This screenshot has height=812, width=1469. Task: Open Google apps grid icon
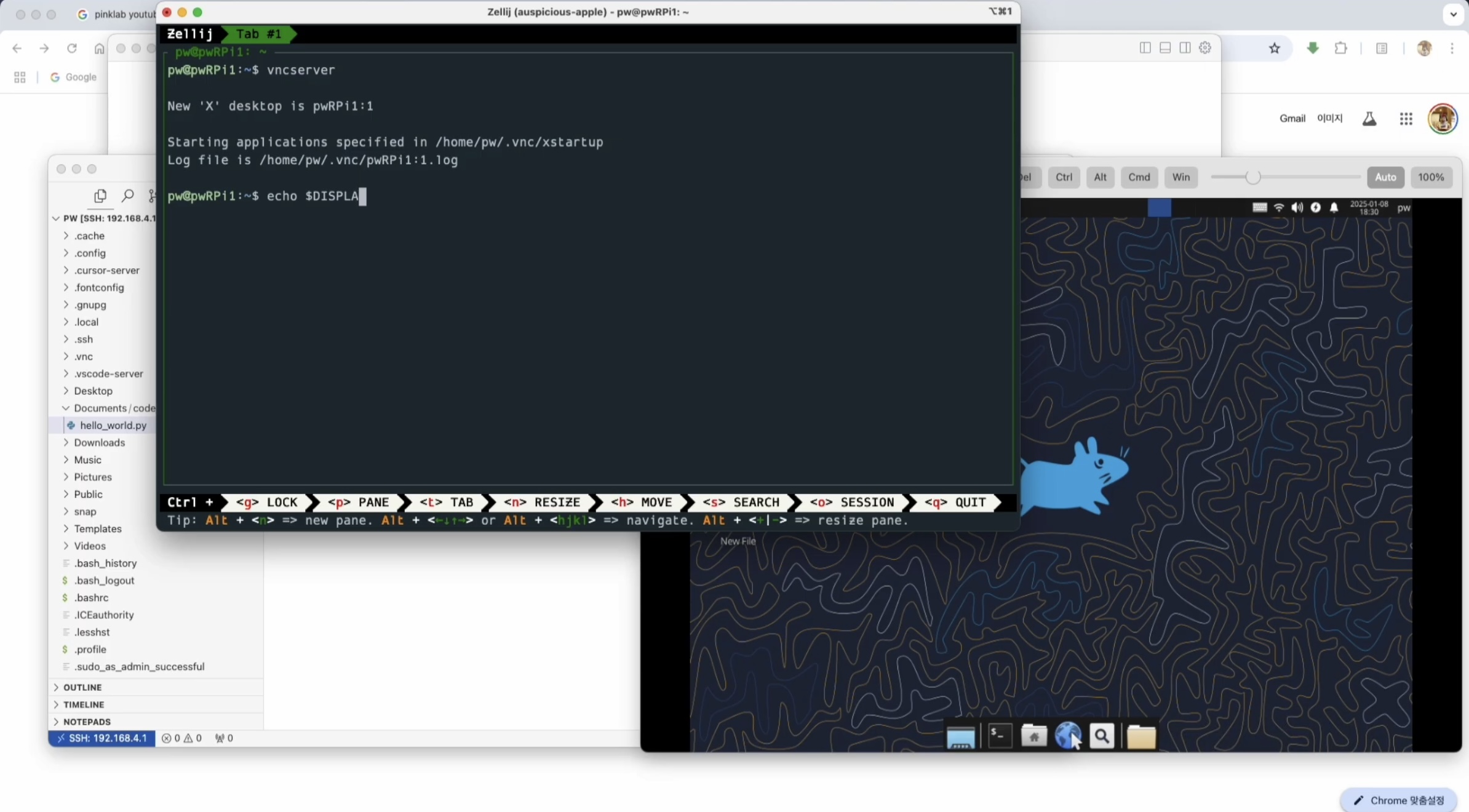click(1406, 119)
